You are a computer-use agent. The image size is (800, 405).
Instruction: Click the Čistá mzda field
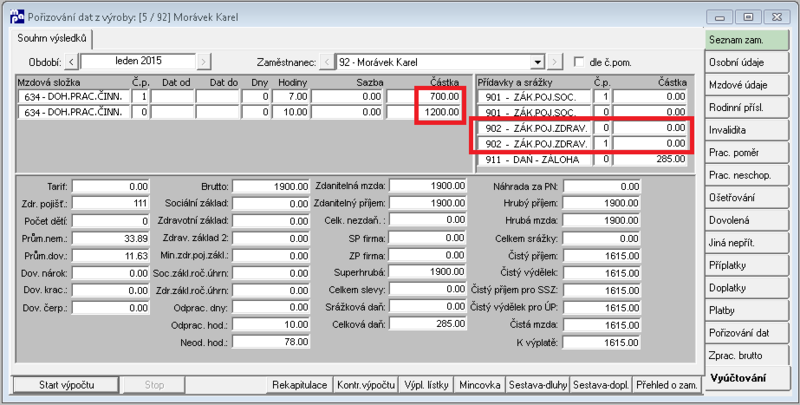602,325
